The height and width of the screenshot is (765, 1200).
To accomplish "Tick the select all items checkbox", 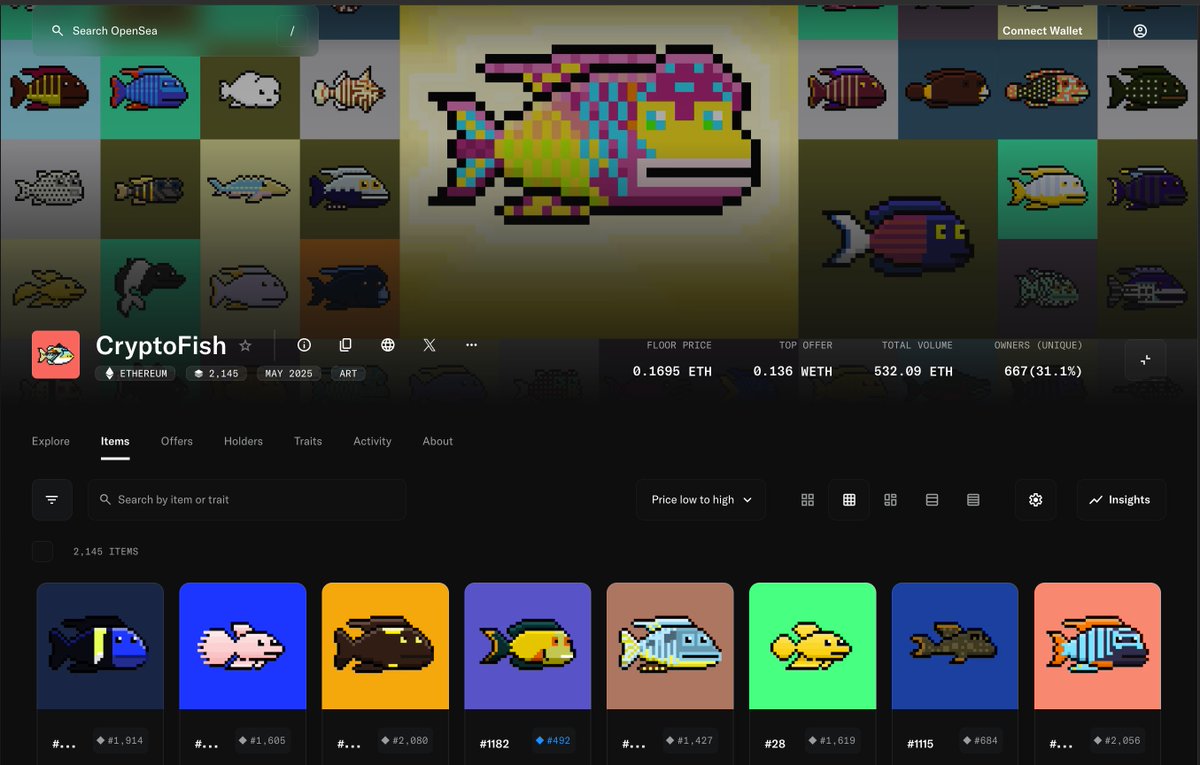I will [x=42, y=551].
